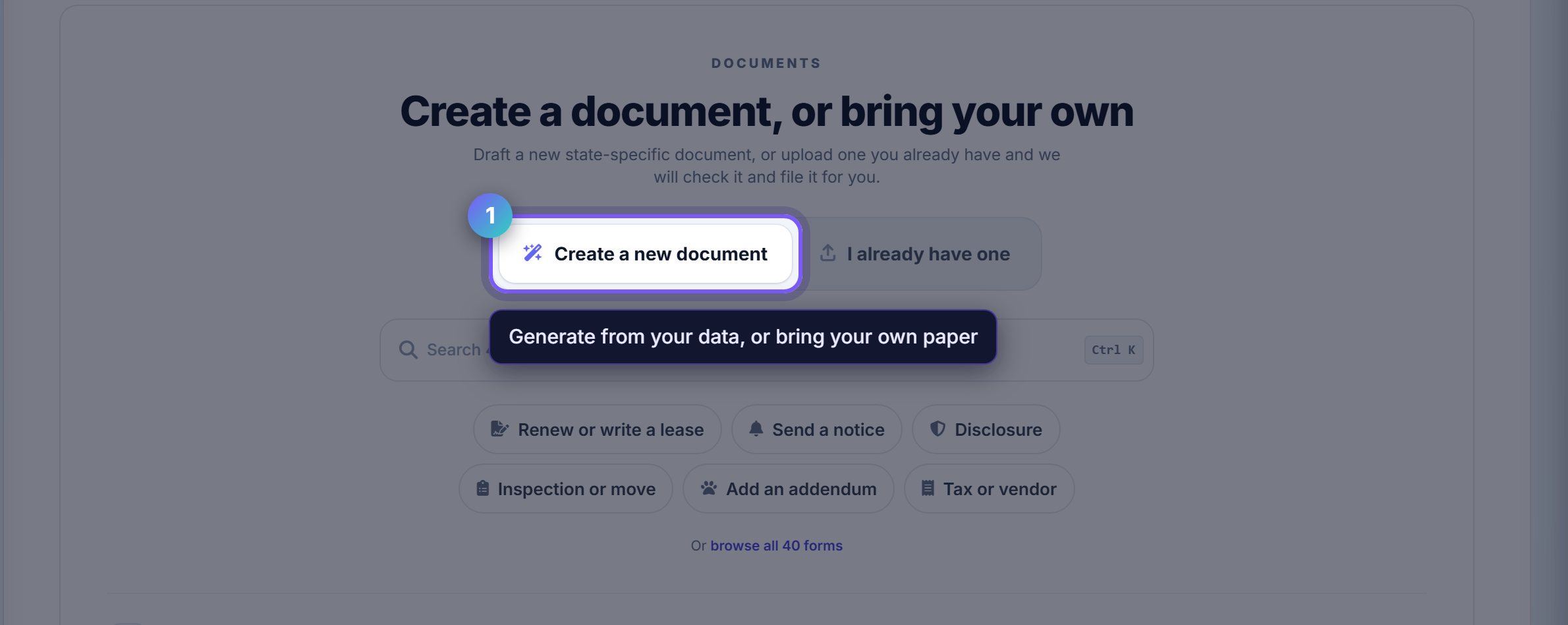Choose Send a notice chip
Viewport: 1568px width, 625px height.
(816, 429)
